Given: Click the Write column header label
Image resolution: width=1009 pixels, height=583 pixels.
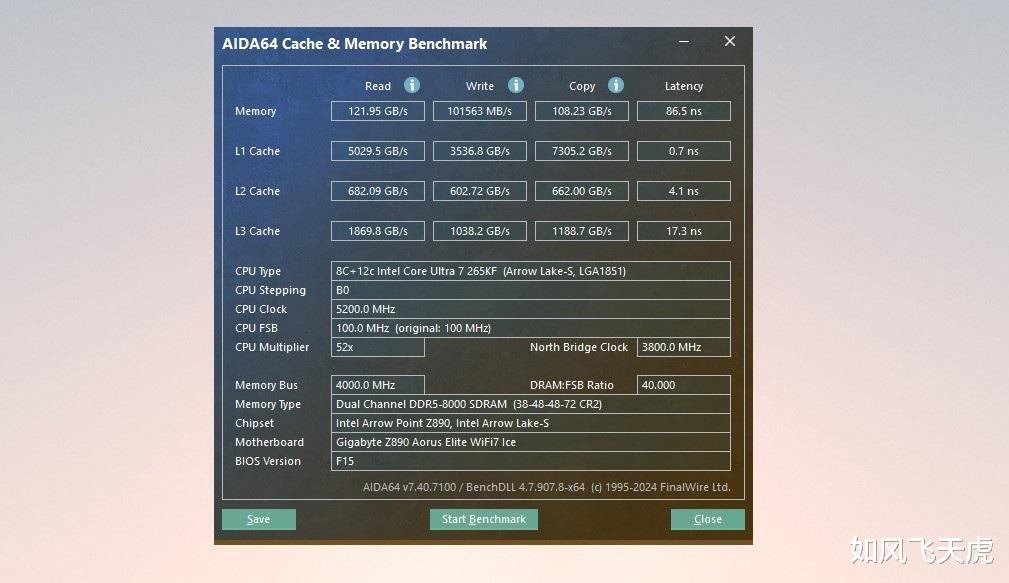Looking at the screenshot, I should tap(480, 86).
